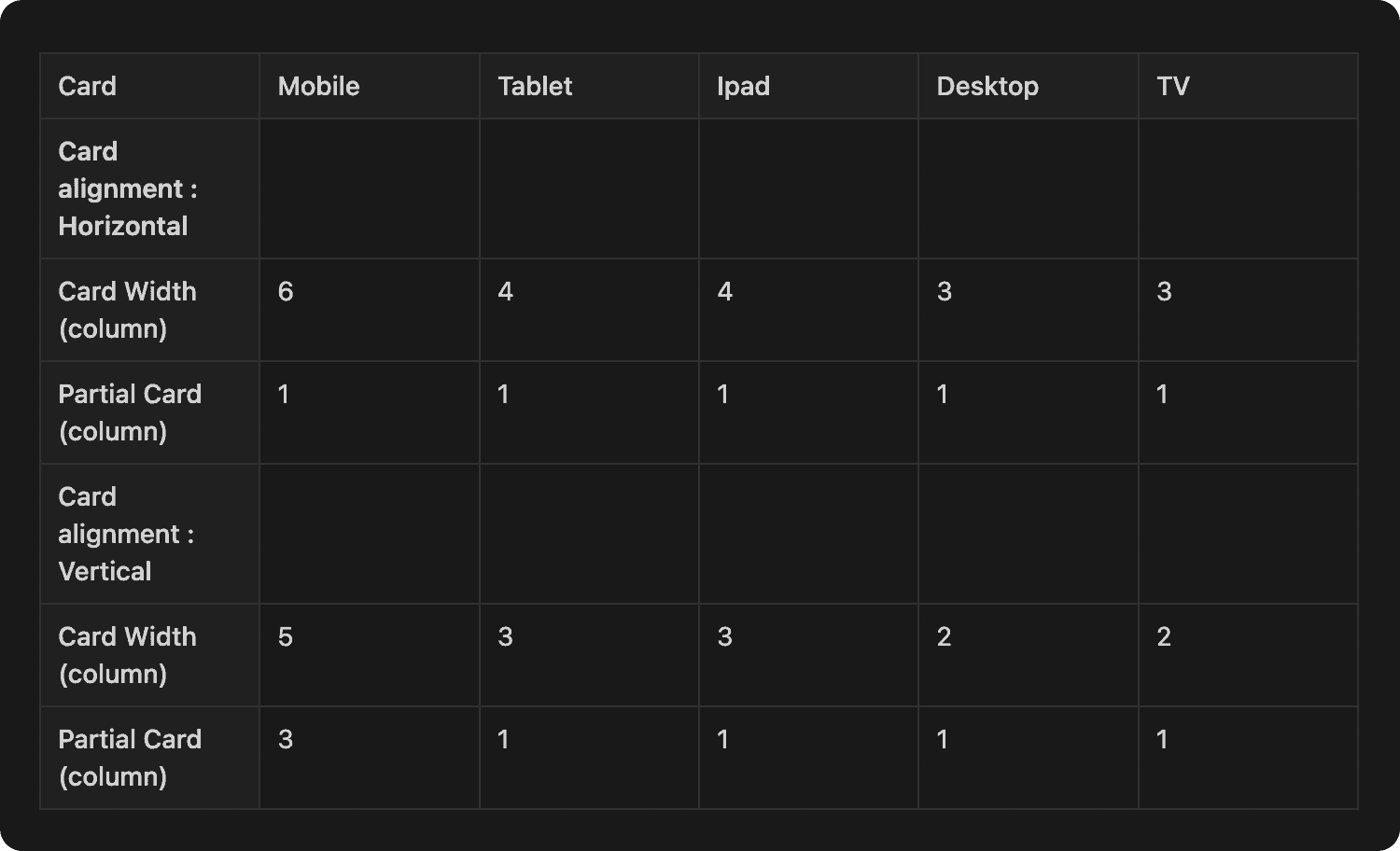
Task: Select Desktop horizontal card width value 3
Action: [945, 291]
